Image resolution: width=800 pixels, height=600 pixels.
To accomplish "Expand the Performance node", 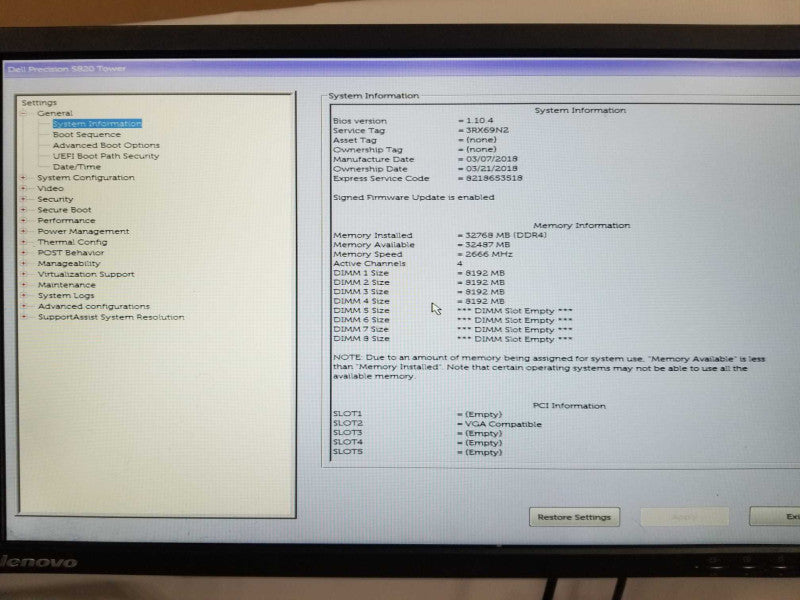I will point(23,220).
